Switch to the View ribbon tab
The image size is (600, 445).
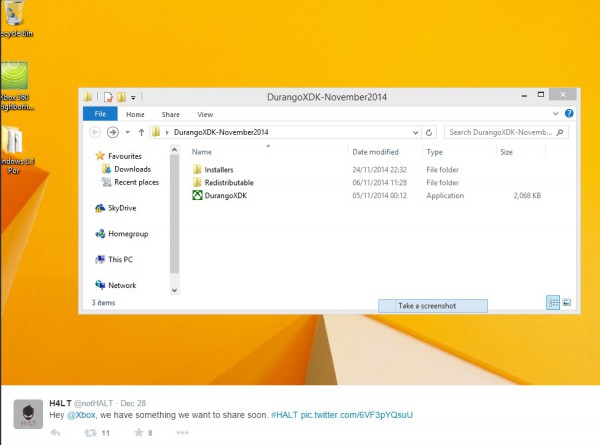pos(205,114)
